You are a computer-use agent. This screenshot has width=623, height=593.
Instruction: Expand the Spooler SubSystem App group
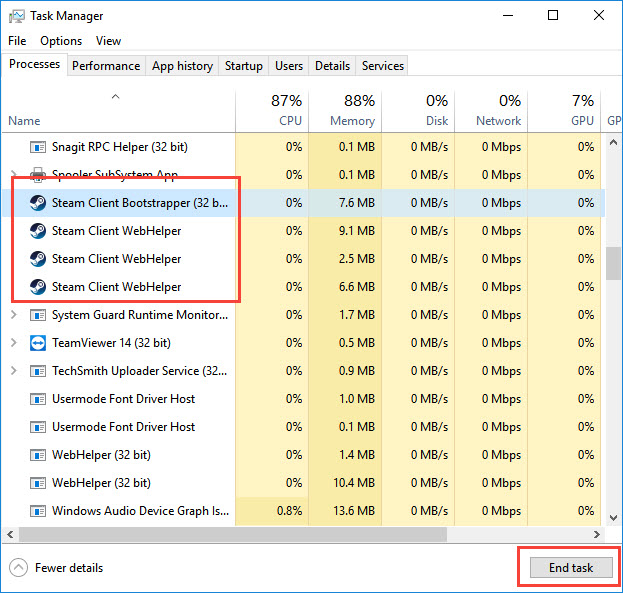point(14,174)
